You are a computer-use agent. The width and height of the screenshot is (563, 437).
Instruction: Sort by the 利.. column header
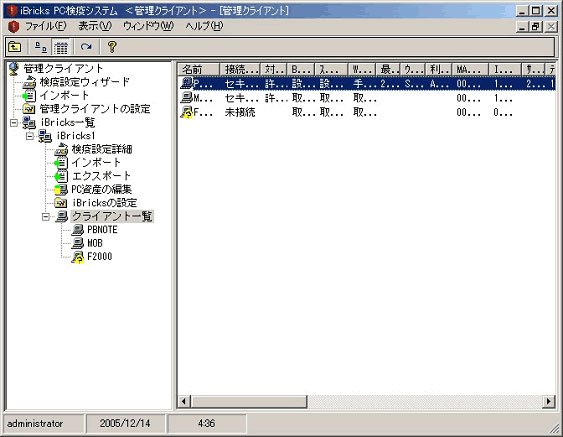[x=439, y=69]
